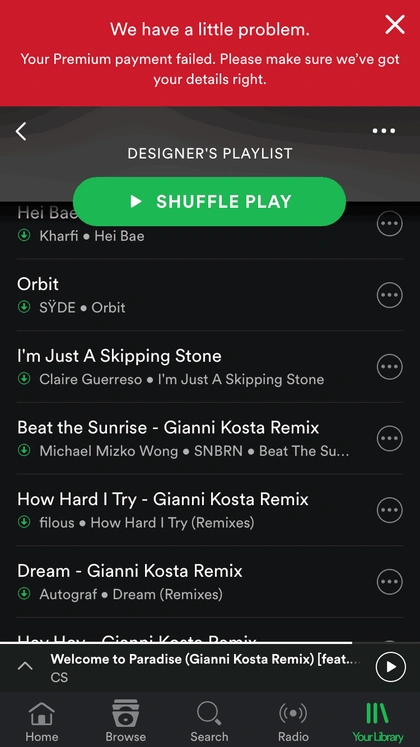This screenshot has width=420, height=747.
Task: Open options for Dream - Gianni Kosta Remix
Action: pos(390,582)
